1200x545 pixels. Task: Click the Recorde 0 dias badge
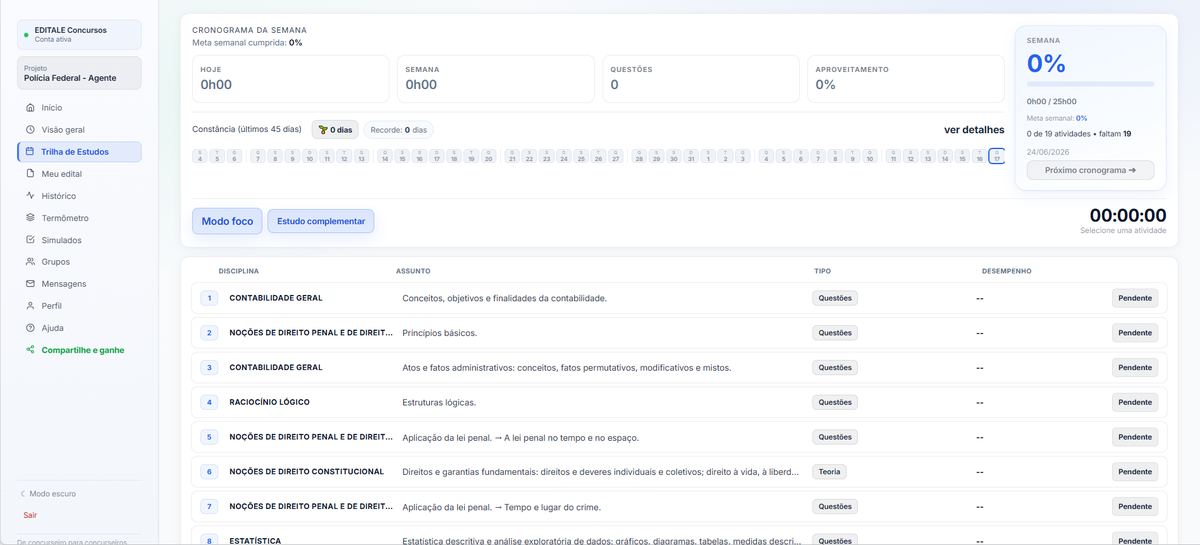(x=398, y=130)
